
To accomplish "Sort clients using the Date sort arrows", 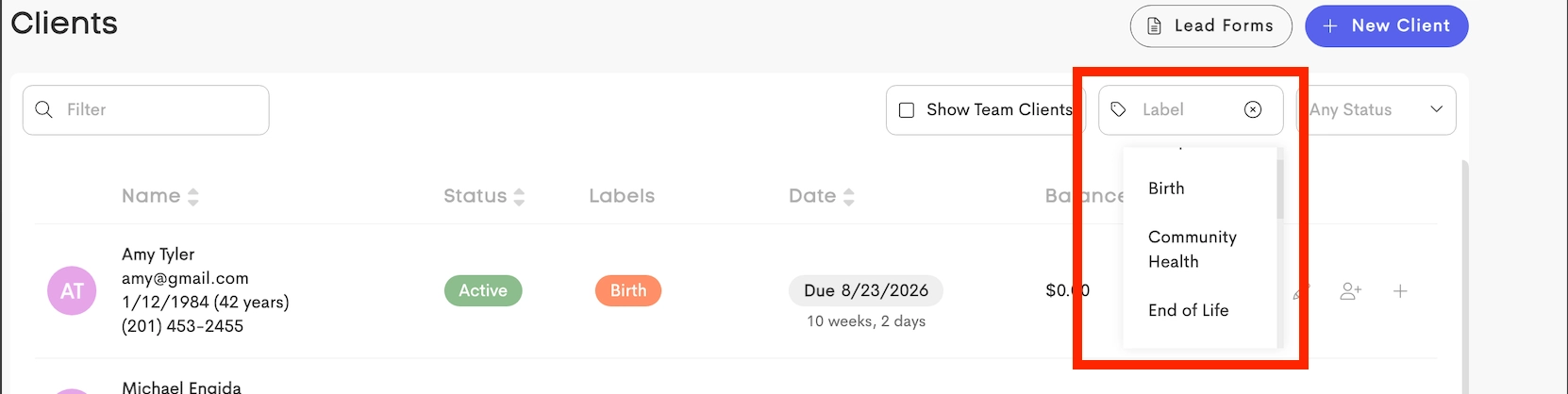I will 848,197.
